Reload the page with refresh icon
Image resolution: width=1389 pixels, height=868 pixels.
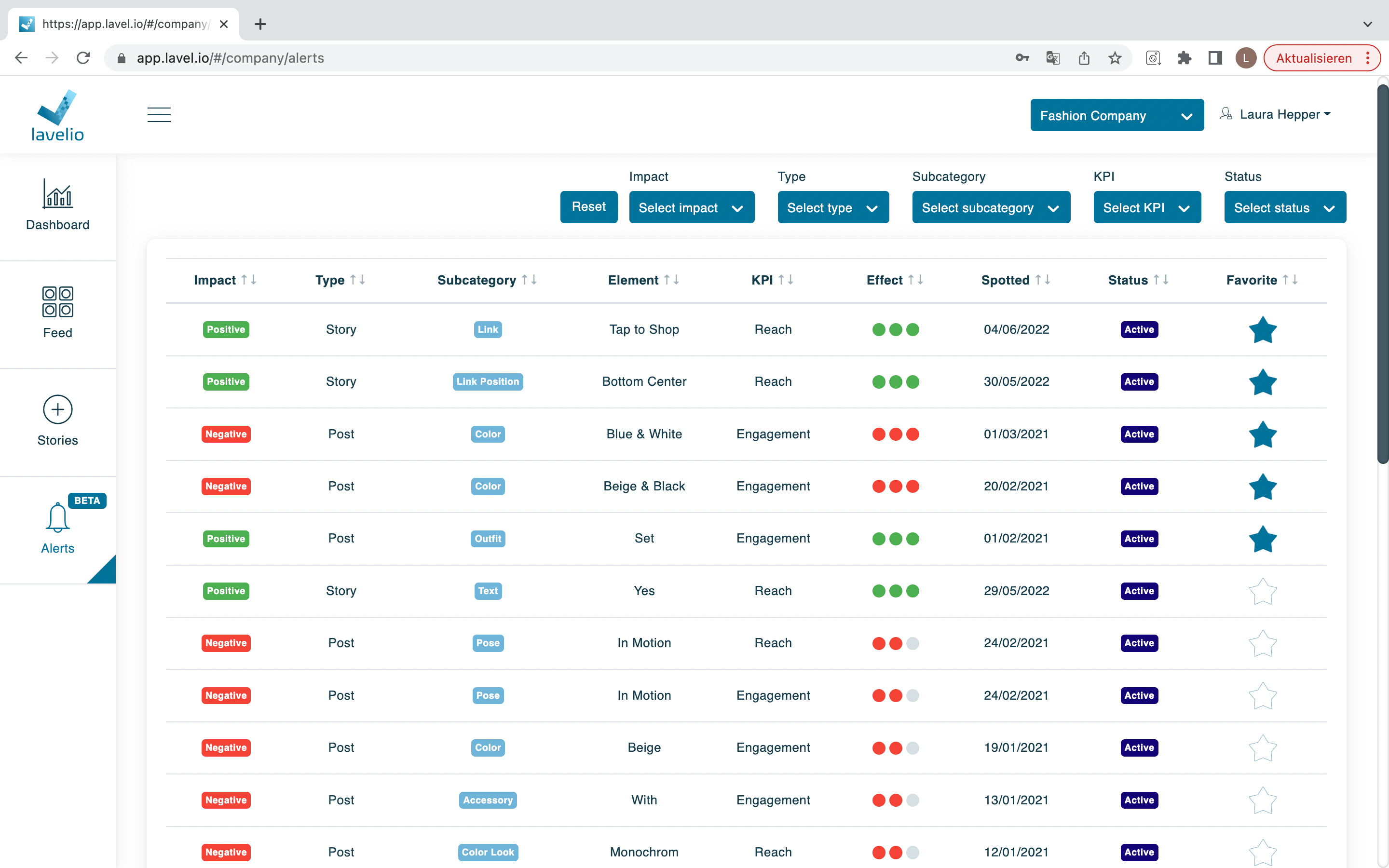(83, 58)
